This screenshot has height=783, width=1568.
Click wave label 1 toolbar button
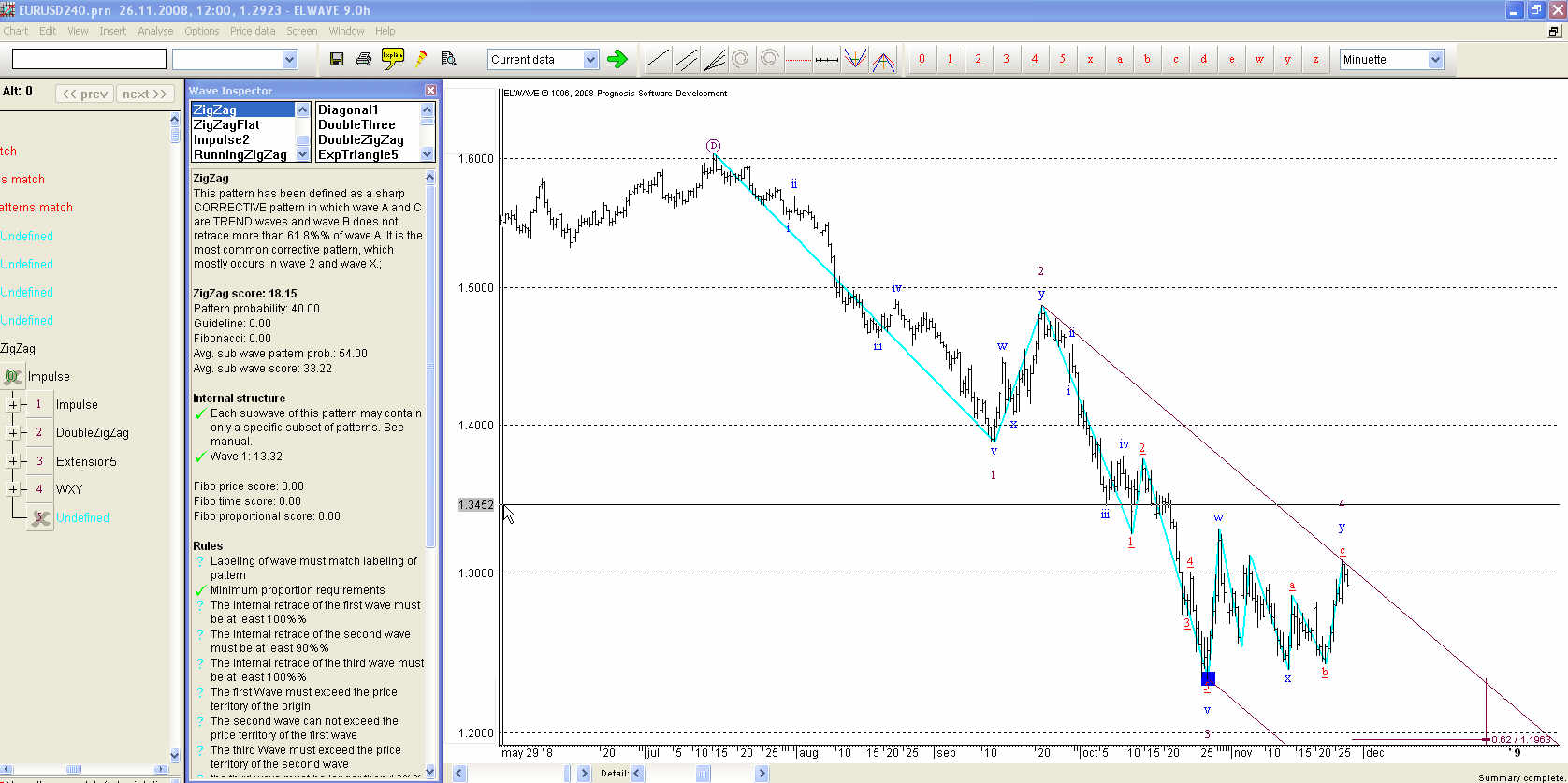point(951,60)
